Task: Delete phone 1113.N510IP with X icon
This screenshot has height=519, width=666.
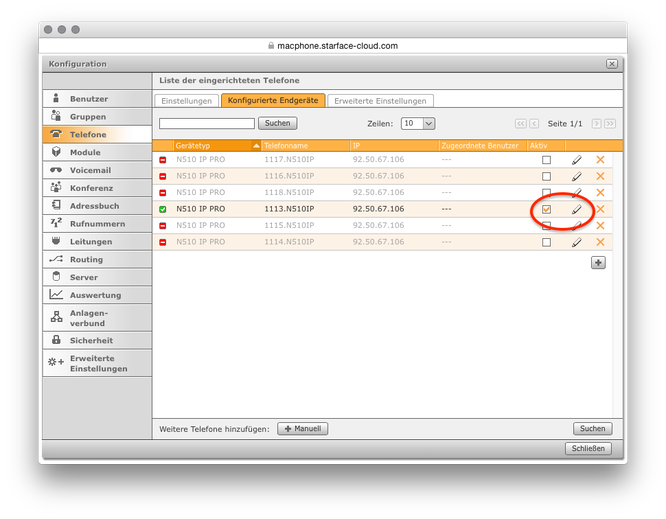Action: (600, 209)
